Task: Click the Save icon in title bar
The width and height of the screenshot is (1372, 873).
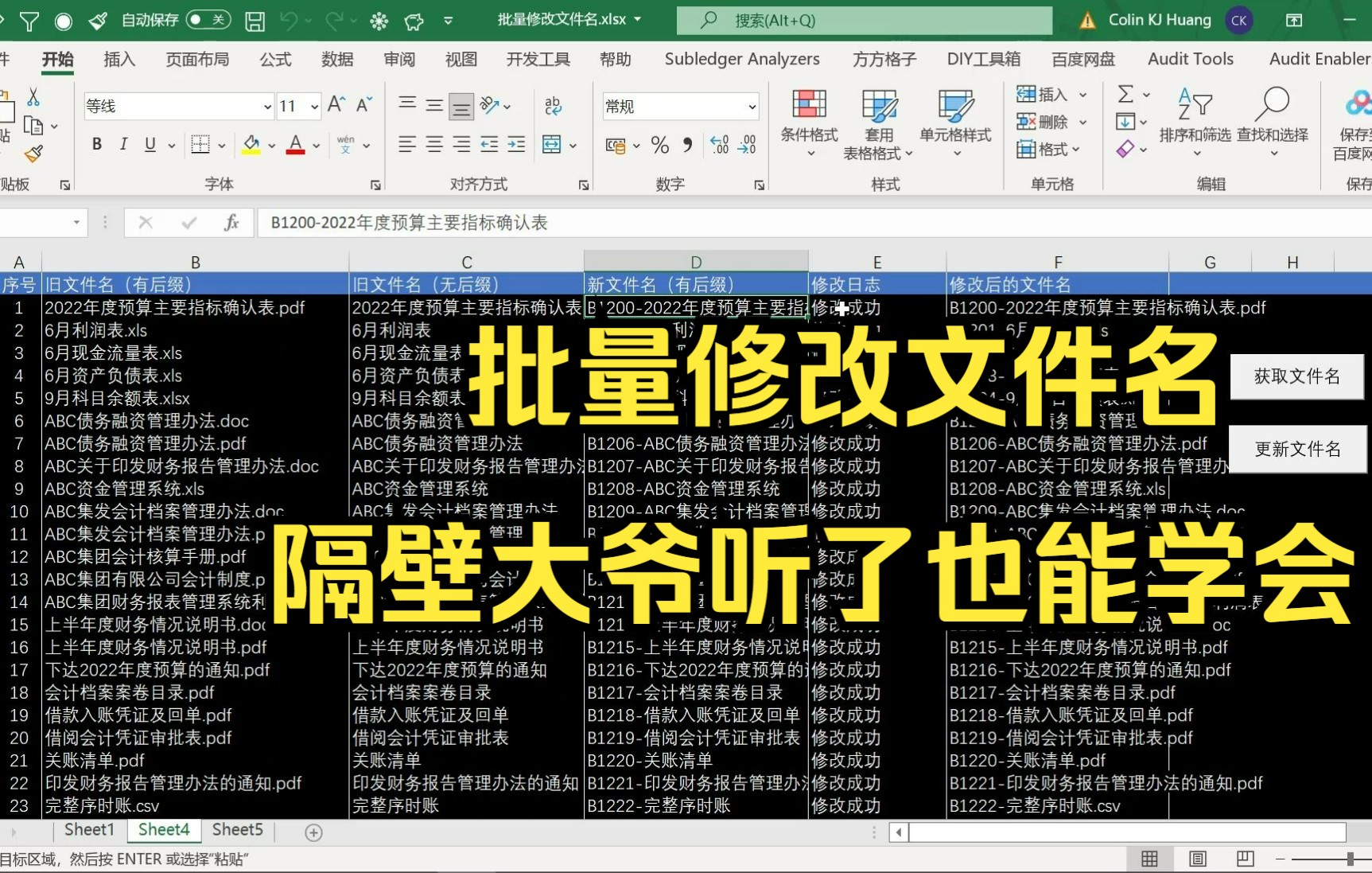Action: click(255, 21)
